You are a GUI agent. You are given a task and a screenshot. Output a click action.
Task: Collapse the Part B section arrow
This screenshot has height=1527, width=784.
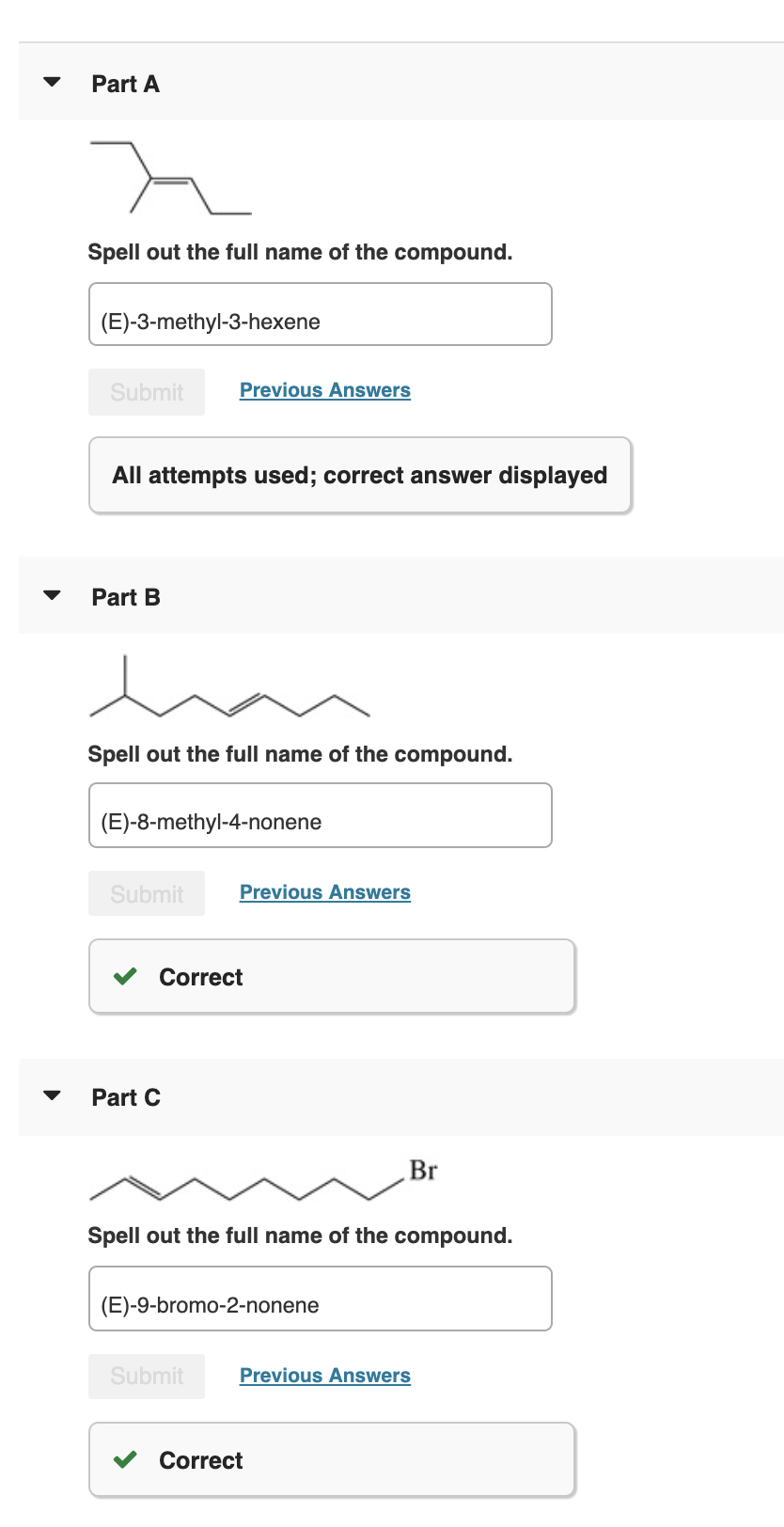coord(53,595)
